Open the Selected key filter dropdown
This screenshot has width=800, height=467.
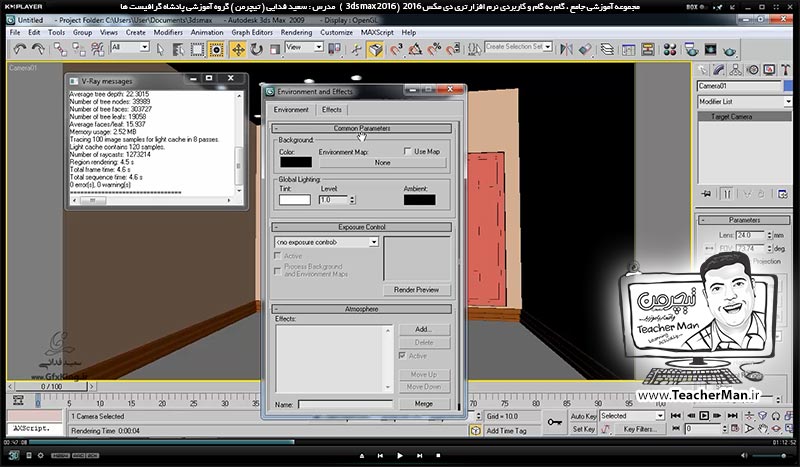coord(660,416)
